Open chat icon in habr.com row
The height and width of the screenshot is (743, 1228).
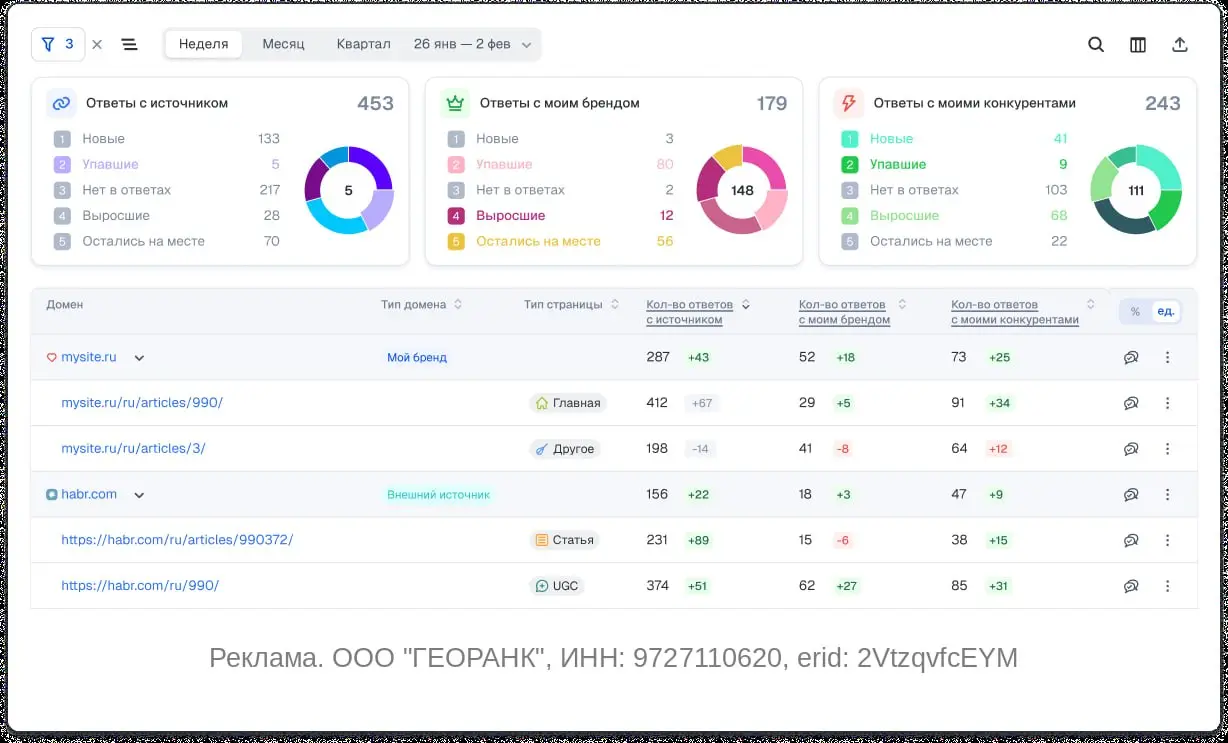coord(1131,494)
